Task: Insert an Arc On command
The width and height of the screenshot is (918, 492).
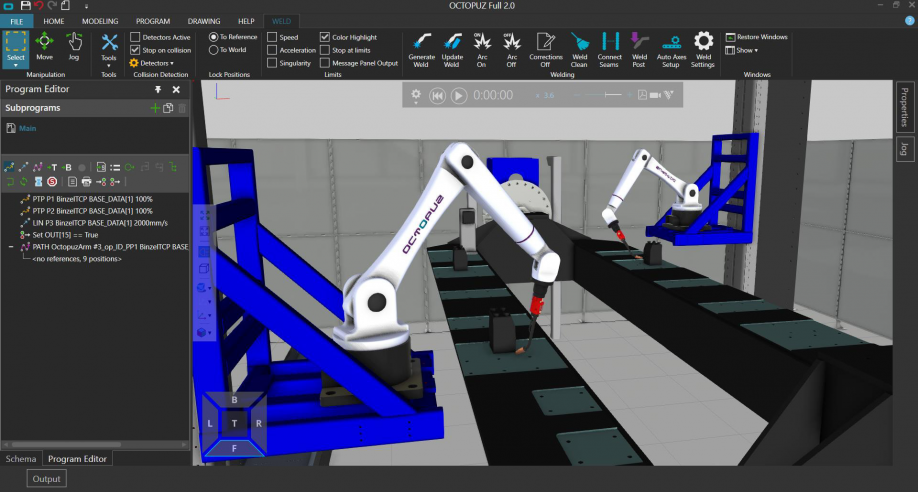Action: pyautogui.click(x=482, y=50)
